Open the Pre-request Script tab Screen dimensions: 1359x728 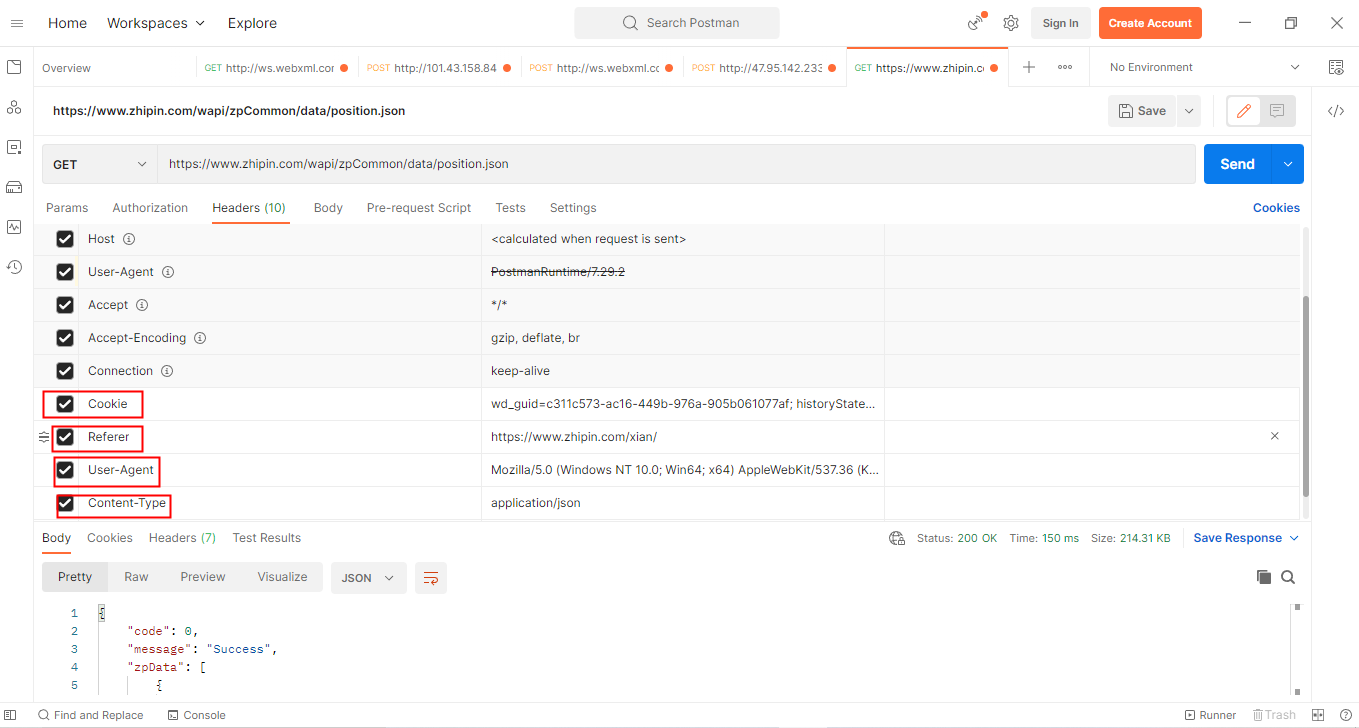pyautogui.click(x=419, y=208)
